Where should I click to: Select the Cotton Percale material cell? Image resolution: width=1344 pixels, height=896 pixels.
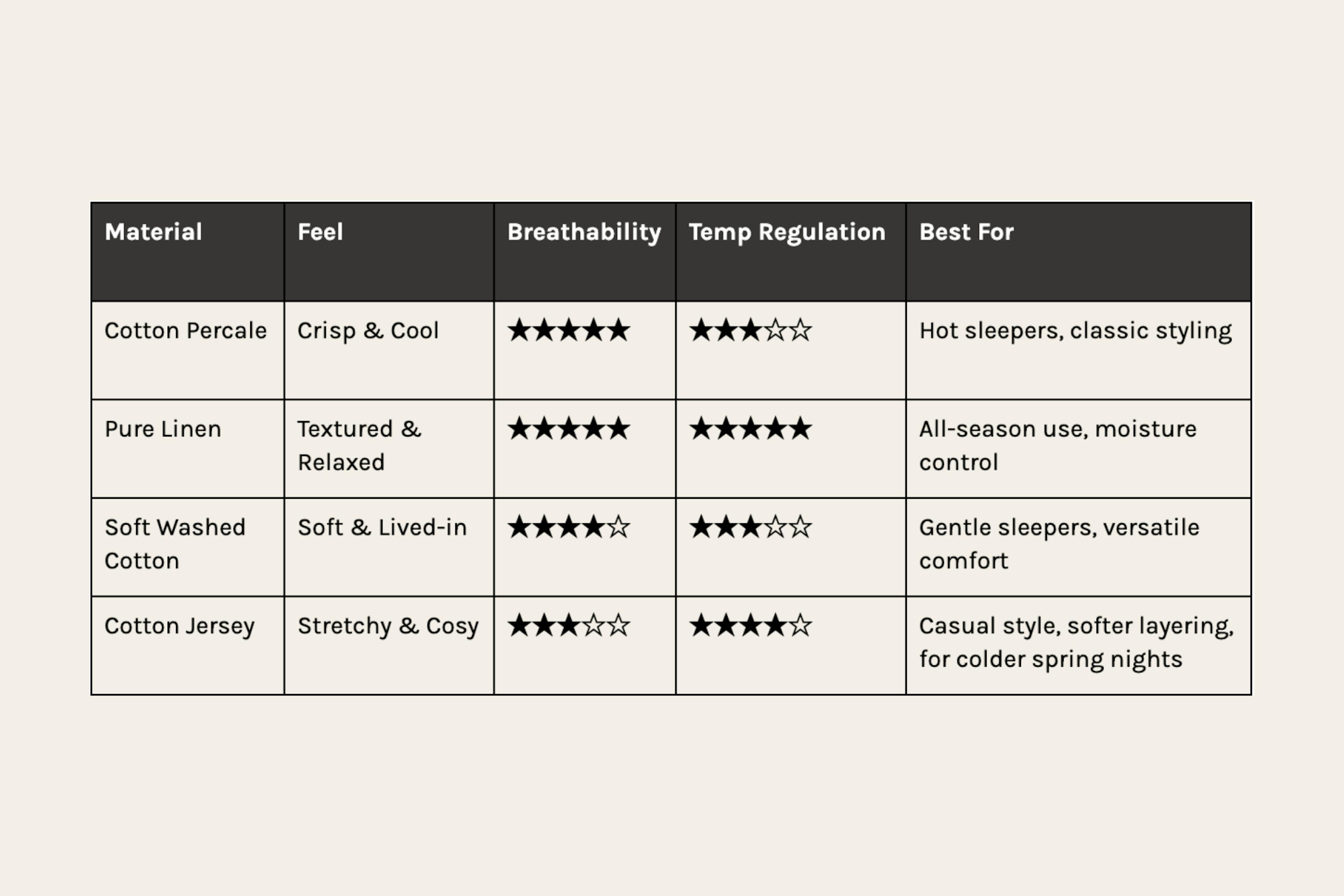coord(186,331)
